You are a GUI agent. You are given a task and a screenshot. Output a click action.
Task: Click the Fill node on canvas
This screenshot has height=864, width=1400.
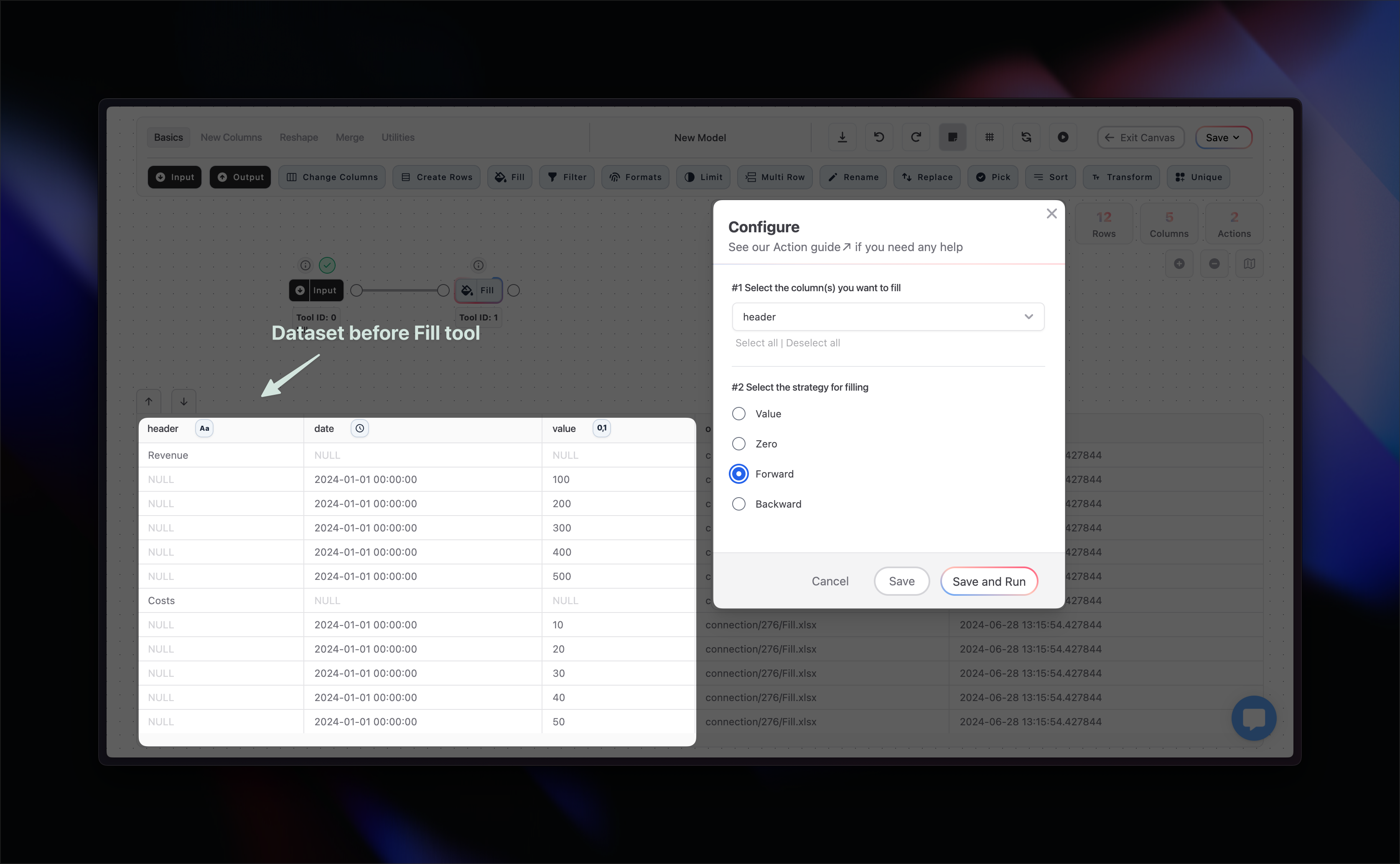(479, 290)
